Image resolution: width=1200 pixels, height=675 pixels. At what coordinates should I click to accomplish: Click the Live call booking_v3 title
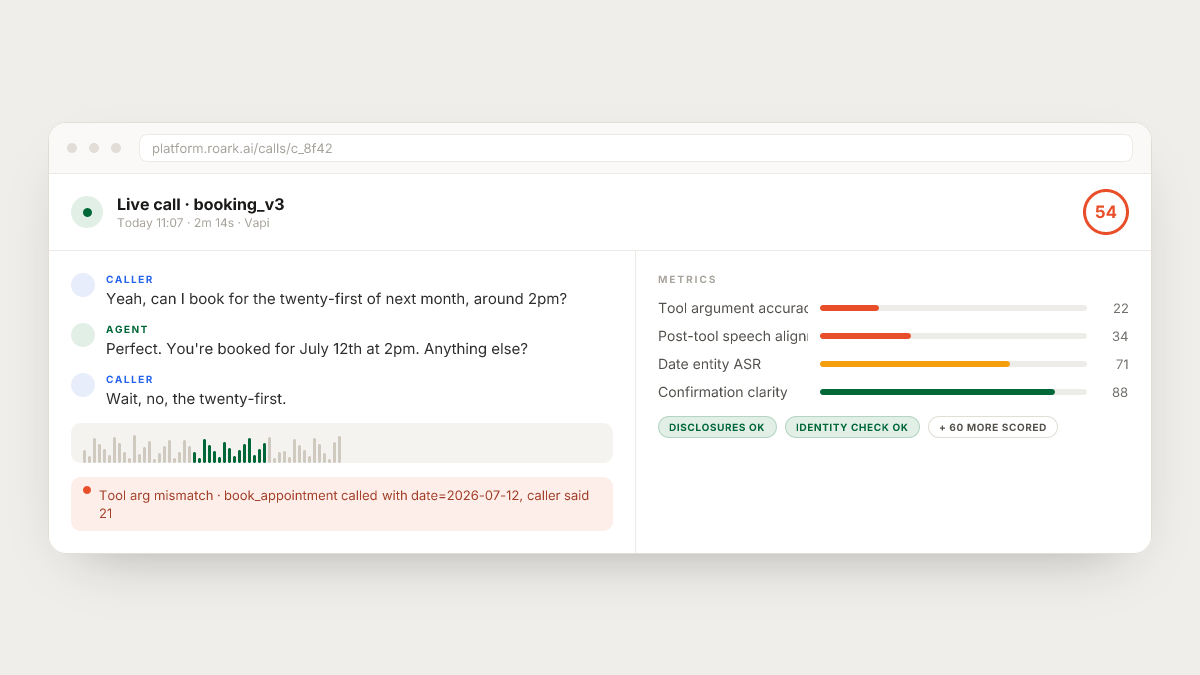pos(200,204)
